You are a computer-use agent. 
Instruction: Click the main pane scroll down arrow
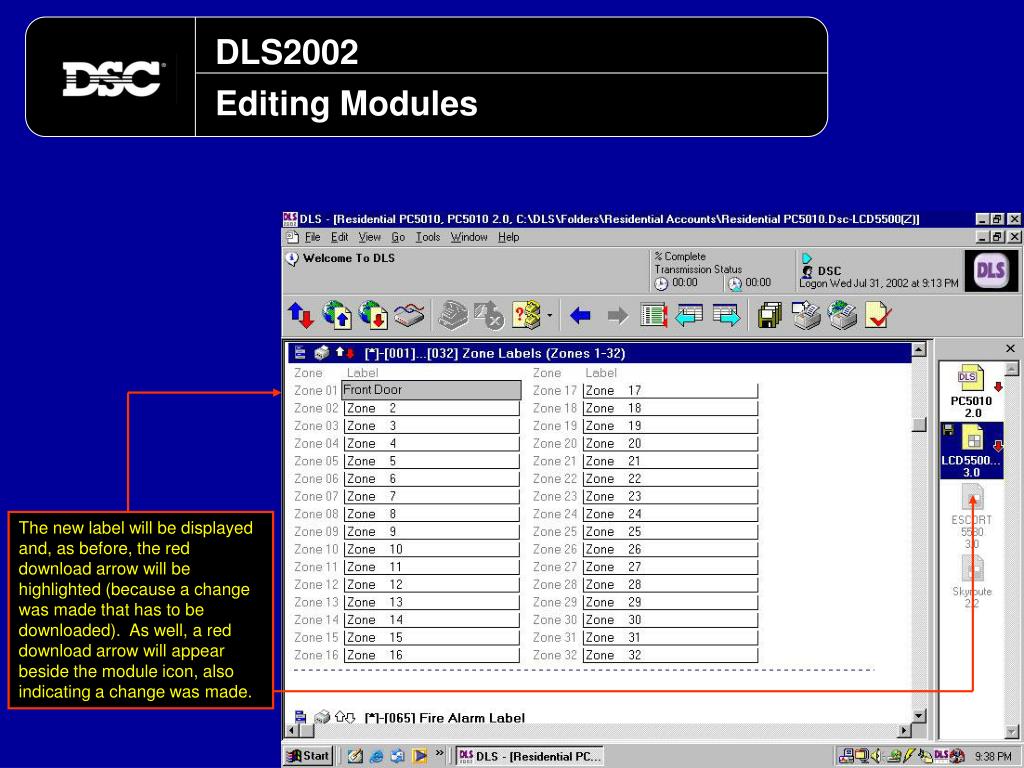(919, 716)
